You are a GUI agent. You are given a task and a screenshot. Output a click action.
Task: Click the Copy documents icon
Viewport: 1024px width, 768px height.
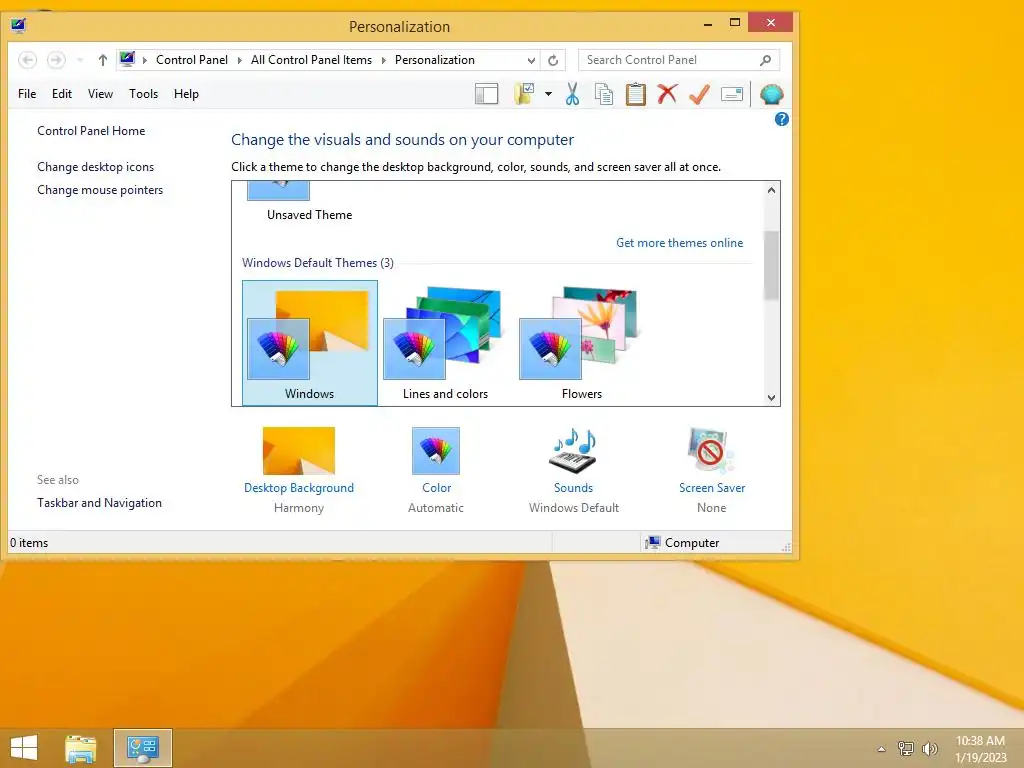[603, 94]
